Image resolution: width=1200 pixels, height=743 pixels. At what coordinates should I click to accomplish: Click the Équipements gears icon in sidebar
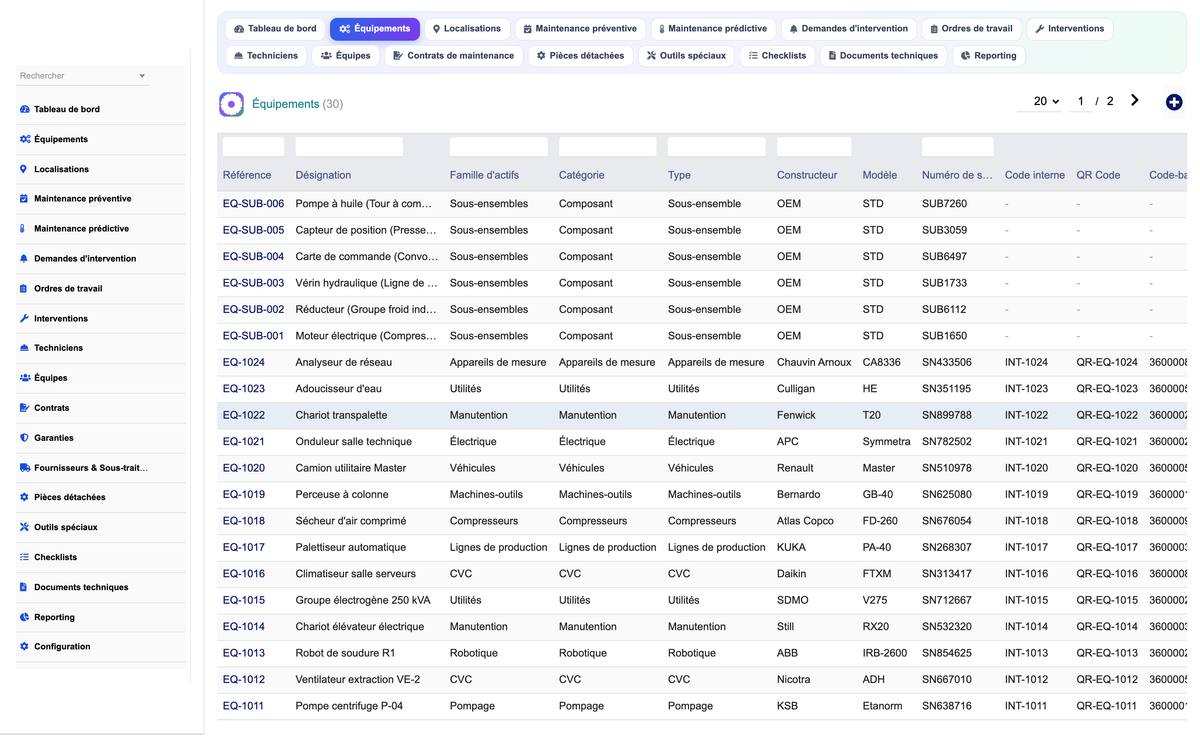coord(25,139)
